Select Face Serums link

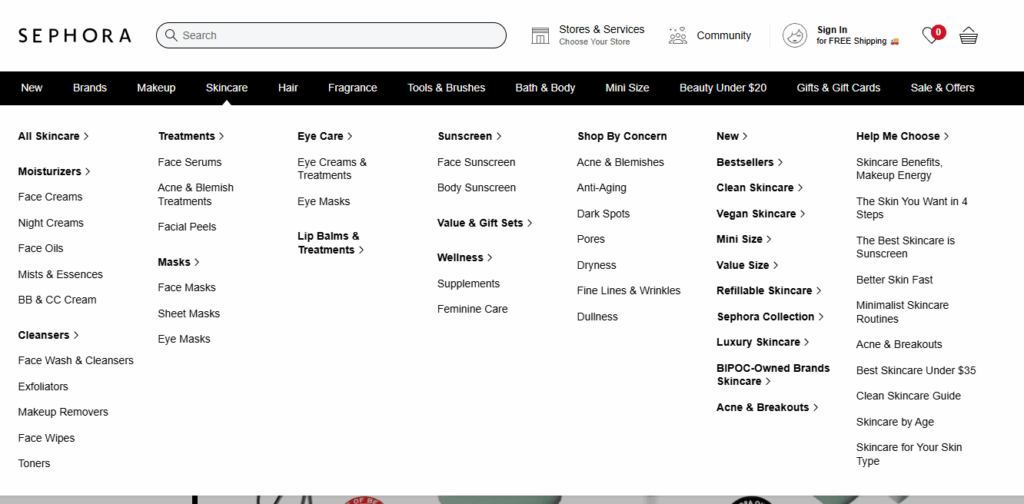point(190,162)
